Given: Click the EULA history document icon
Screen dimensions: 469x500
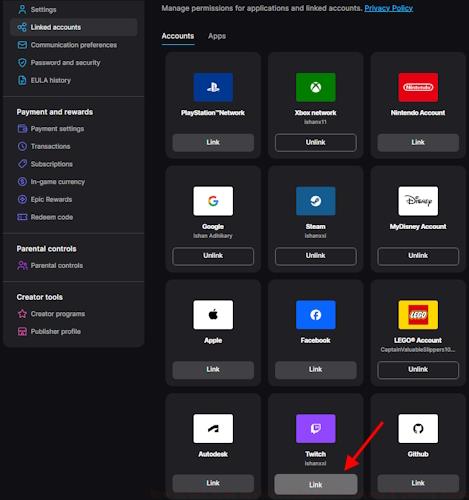Looking at the screenshot, I should pyautogui.click(x=22, y=80).
